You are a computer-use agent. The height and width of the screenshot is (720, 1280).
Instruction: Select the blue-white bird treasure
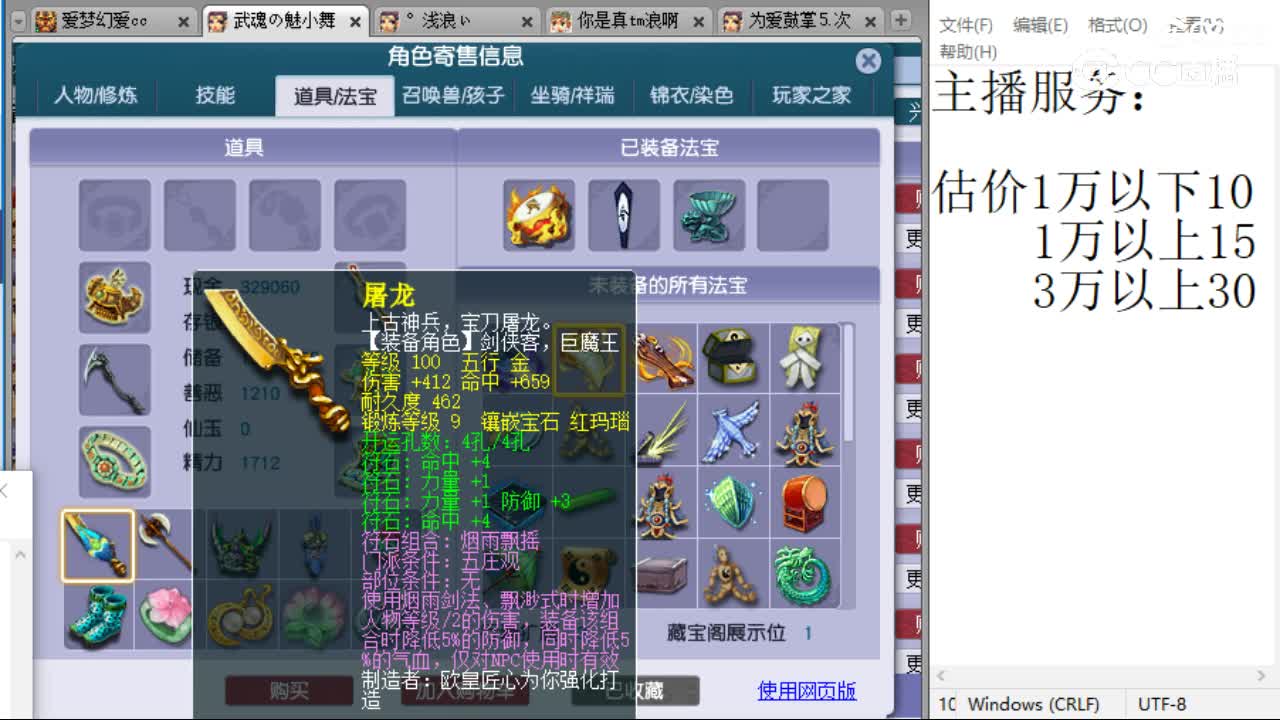tap(733, 431)
